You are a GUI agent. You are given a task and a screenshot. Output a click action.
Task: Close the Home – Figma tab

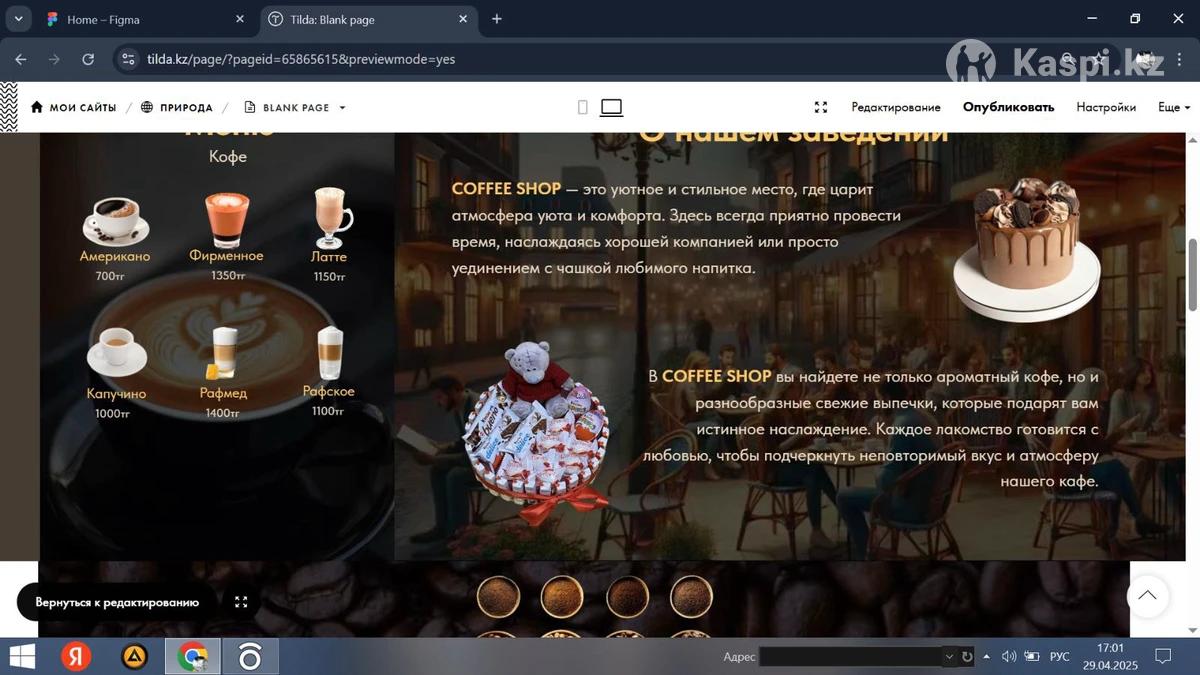[x=240, y=19]
